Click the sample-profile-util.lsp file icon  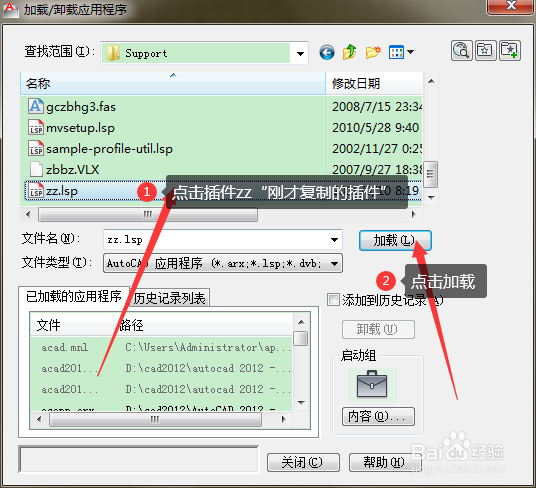pos(36,149)
